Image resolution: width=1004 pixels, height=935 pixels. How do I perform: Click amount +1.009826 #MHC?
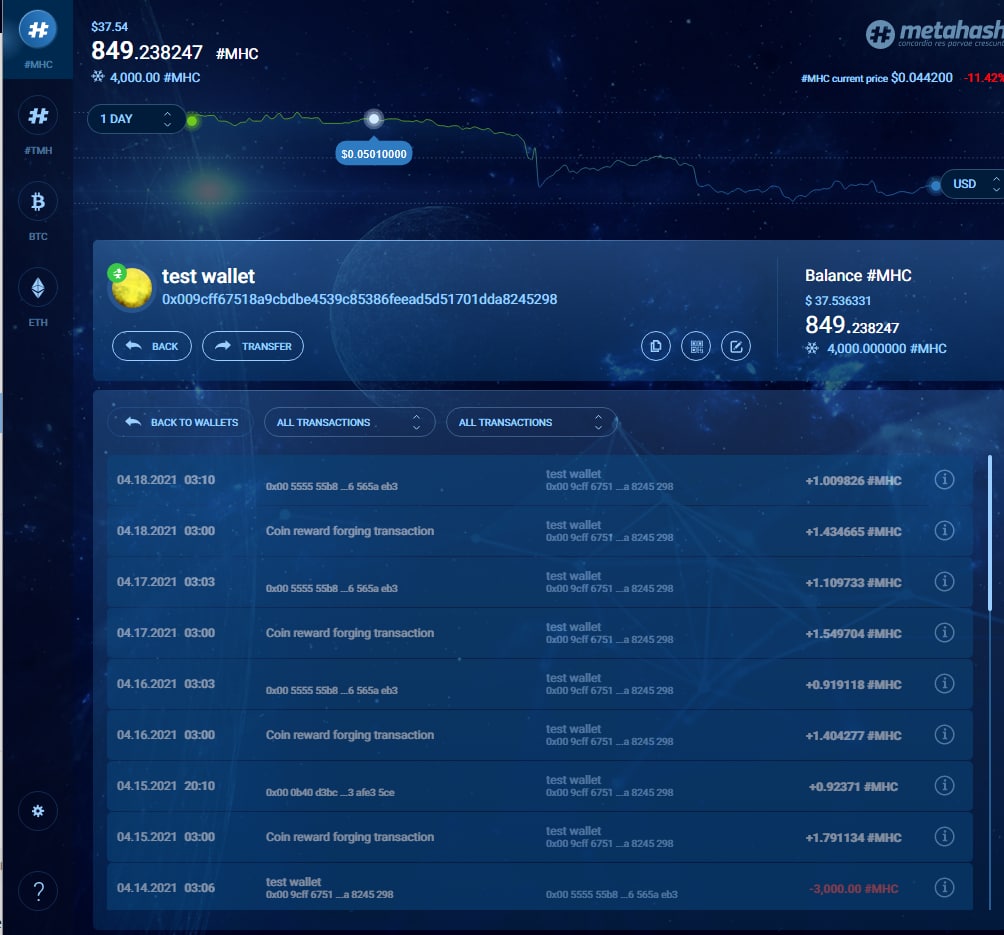coord(853,481)
